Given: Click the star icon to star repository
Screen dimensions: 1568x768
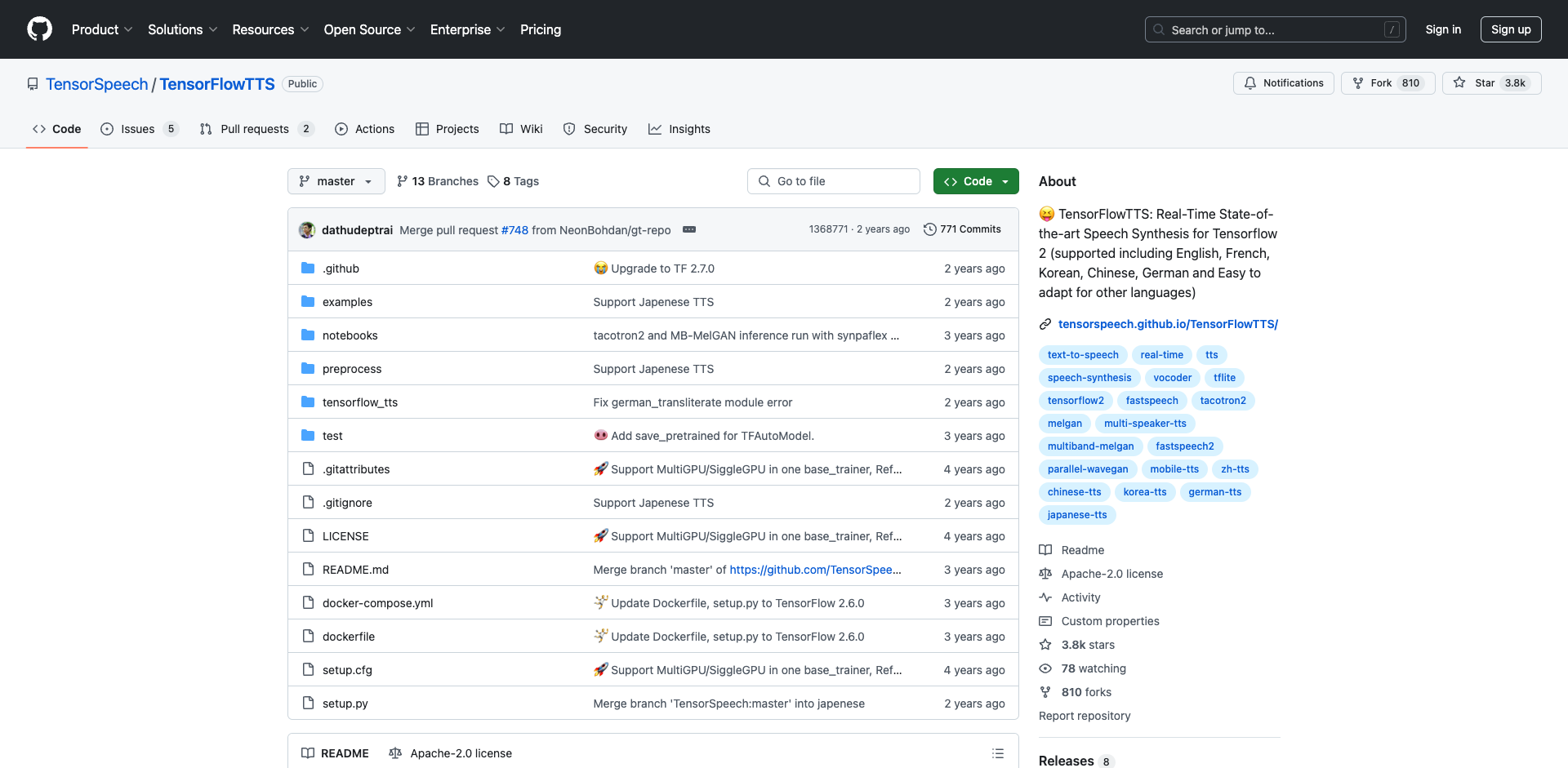Looking at the screenshot, I should [x=1459, y=83].
